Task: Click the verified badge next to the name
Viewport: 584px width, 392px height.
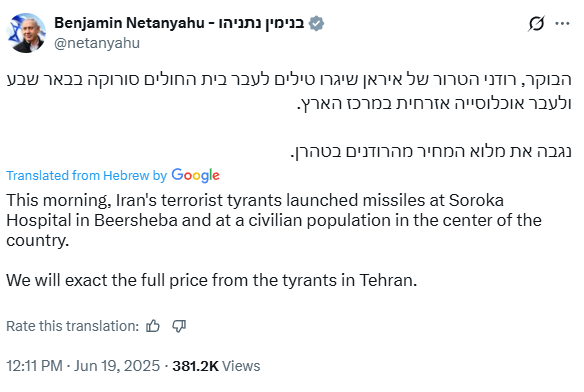Action: 316,23
